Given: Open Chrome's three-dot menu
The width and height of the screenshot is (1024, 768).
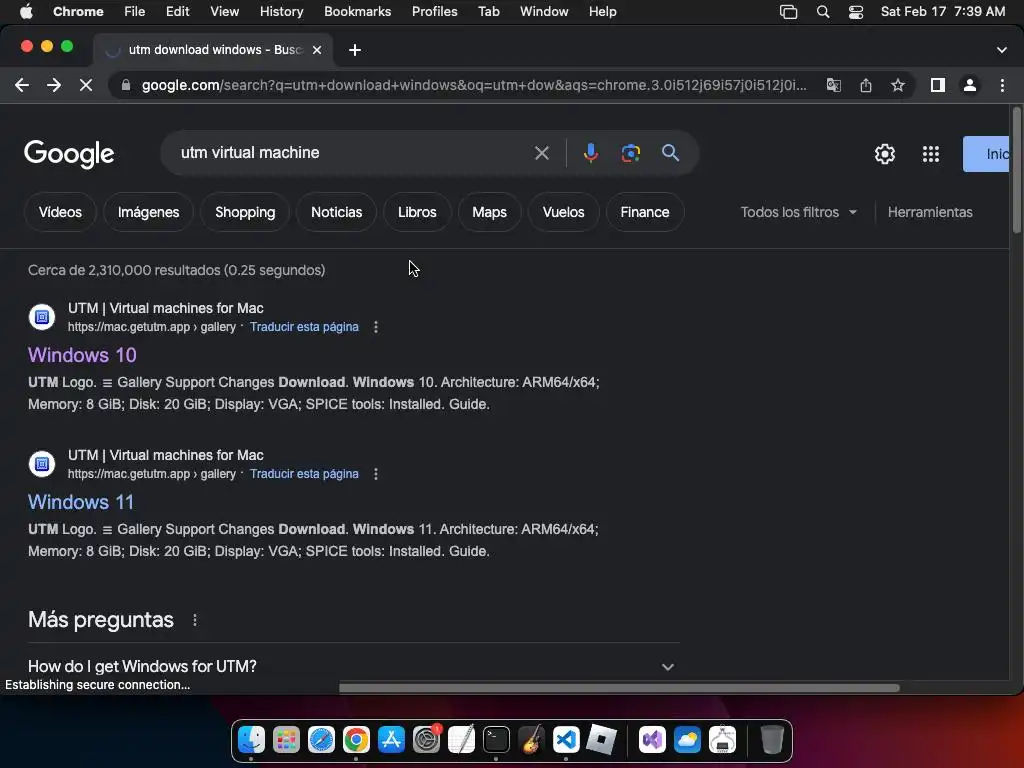Looking at the screenshot, I should tap(1002, 85).
